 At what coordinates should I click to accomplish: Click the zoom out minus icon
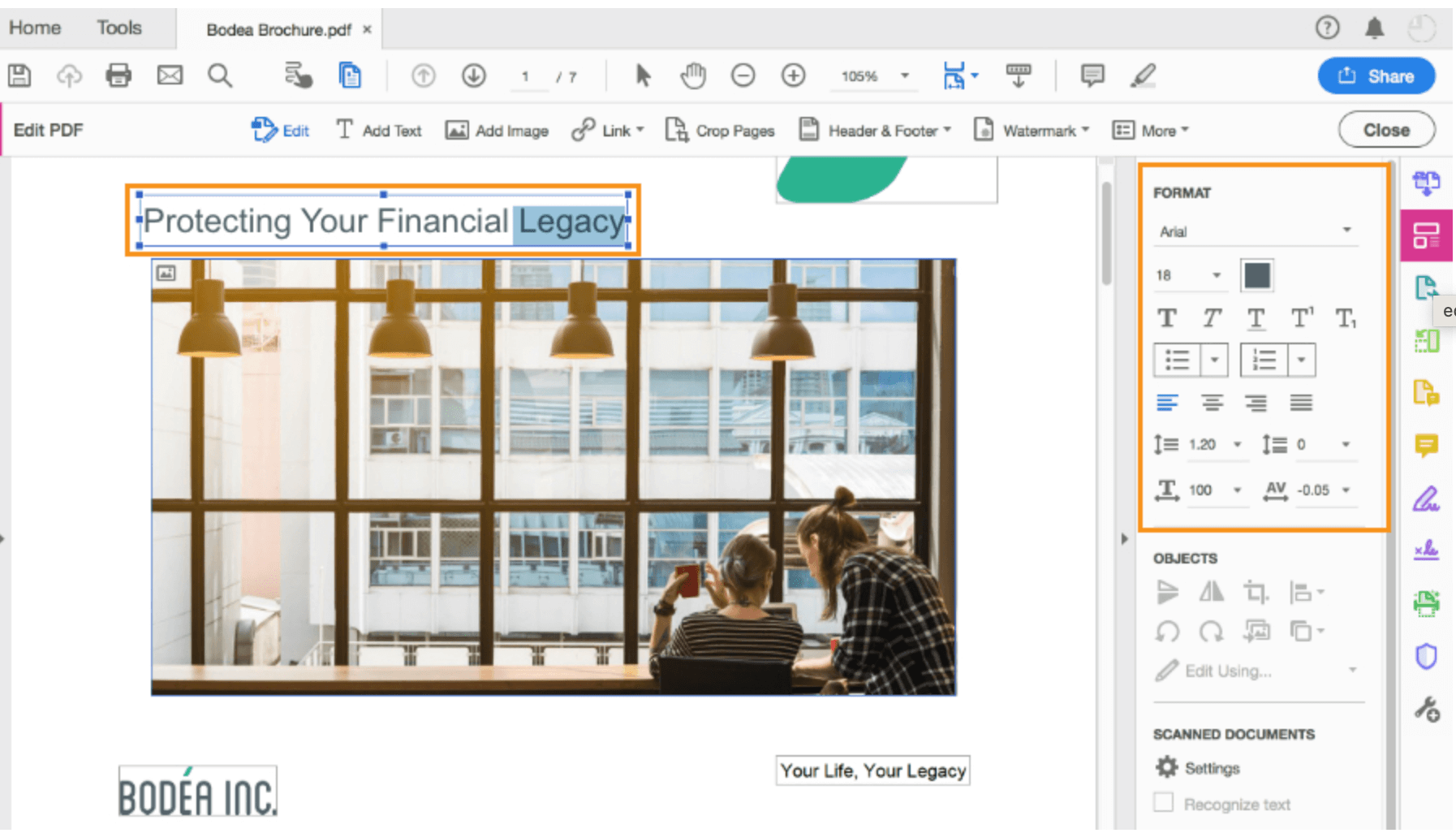tap(743, 76)
